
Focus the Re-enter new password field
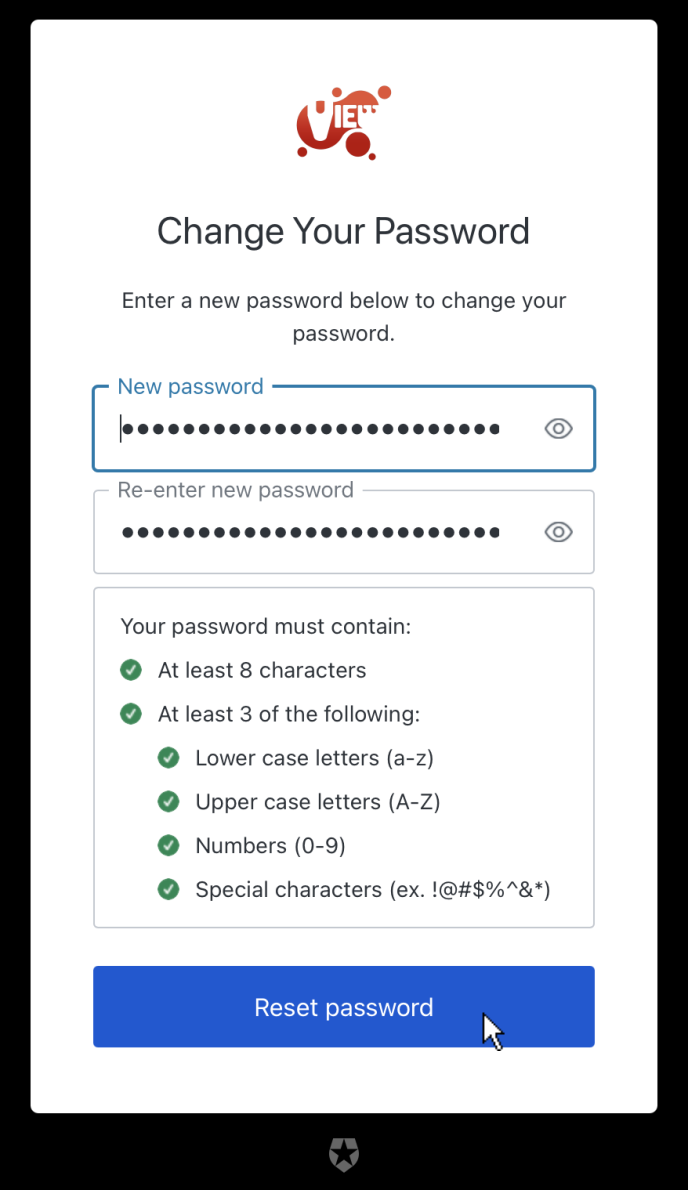coord(310,532)
